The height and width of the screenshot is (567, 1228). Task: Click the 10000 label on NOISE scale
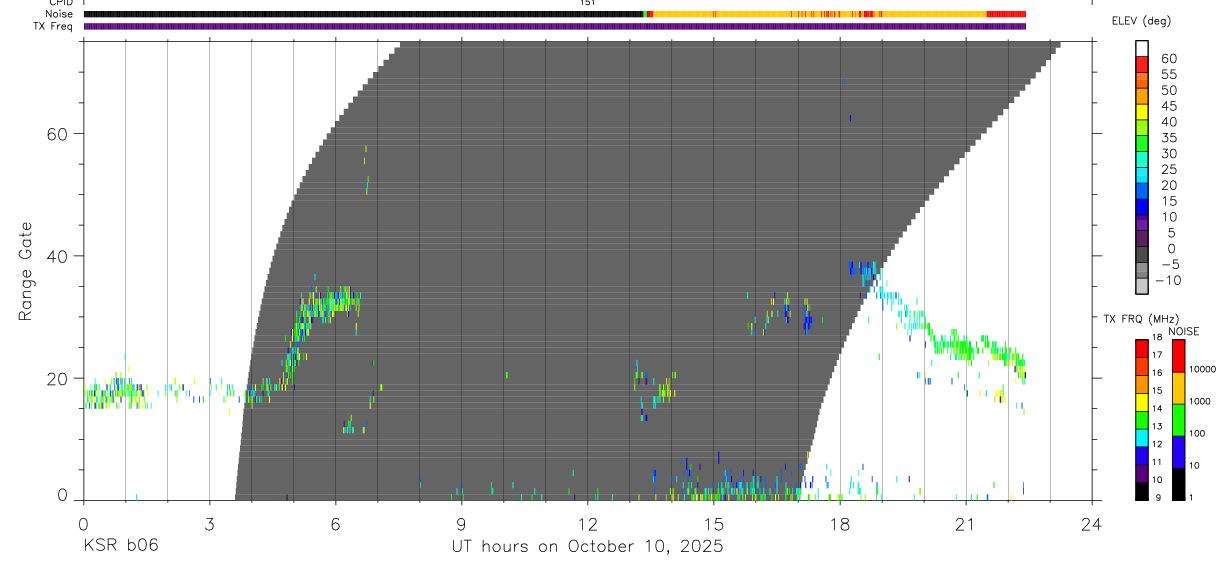click(1204, 371)
